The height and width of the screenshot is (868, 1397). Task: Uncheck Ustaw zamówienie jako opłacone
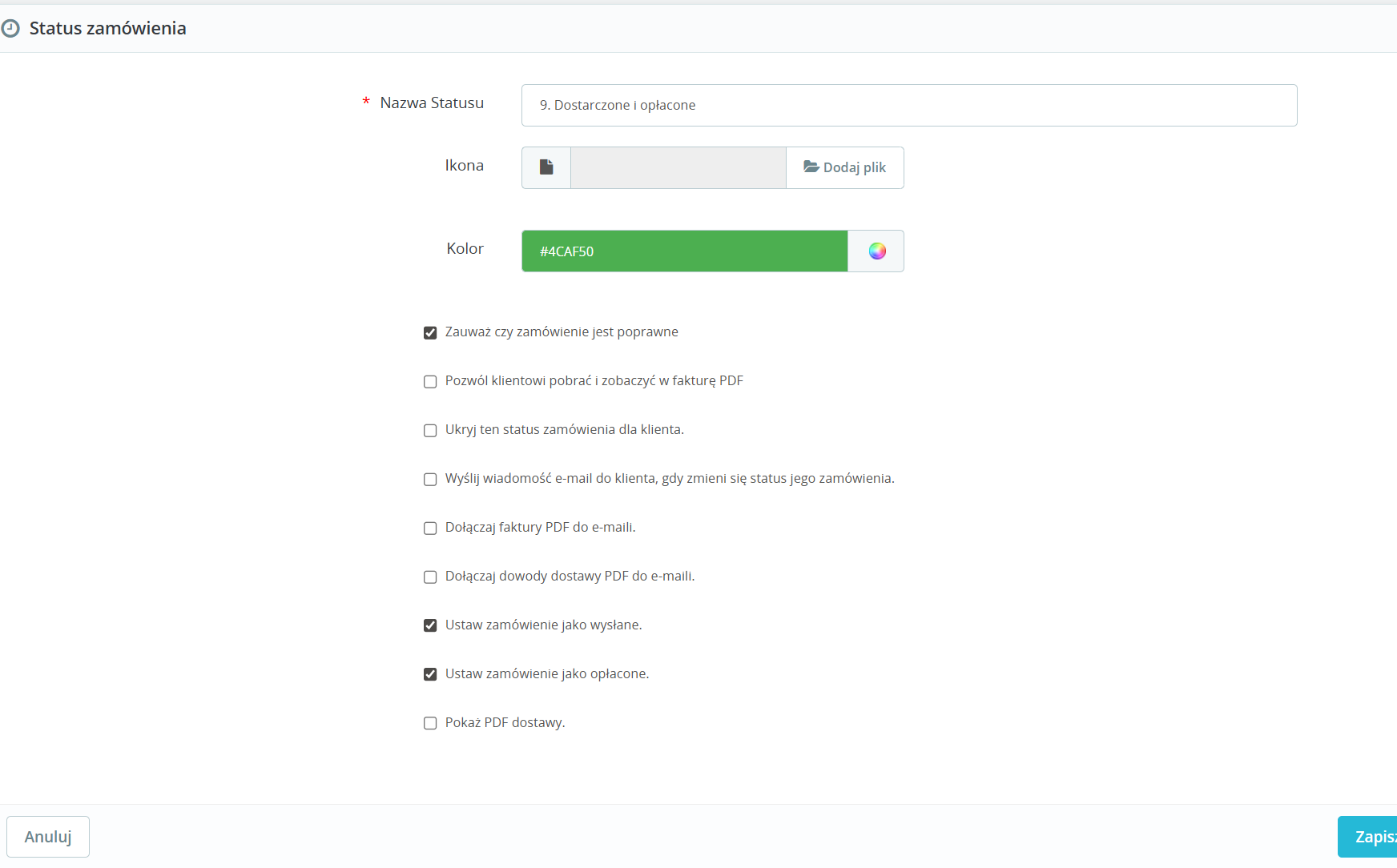click(x=430, y=674)
